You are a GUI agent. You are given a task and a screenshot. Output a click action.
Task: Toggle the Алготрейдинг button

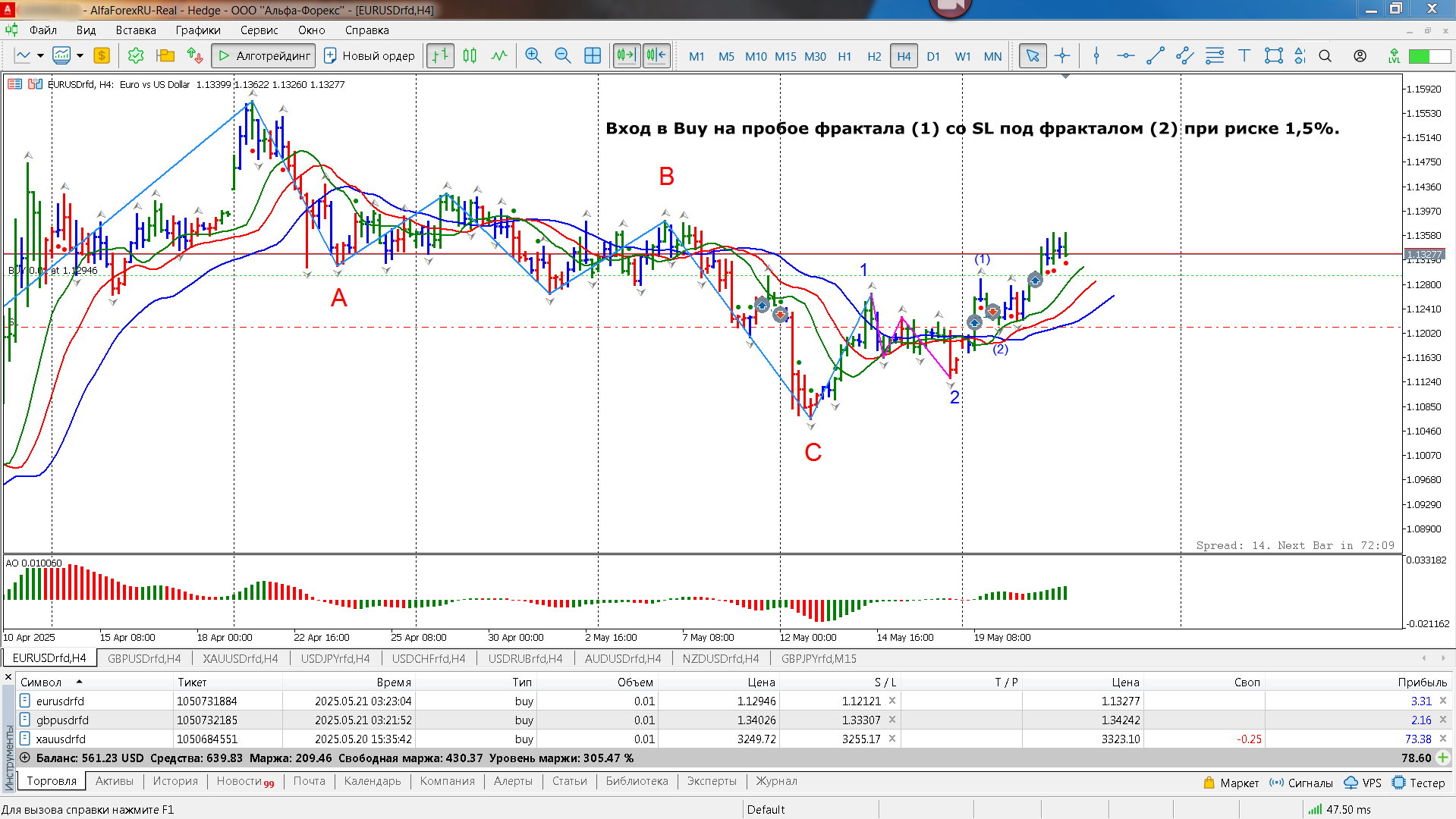click(264, 56)
